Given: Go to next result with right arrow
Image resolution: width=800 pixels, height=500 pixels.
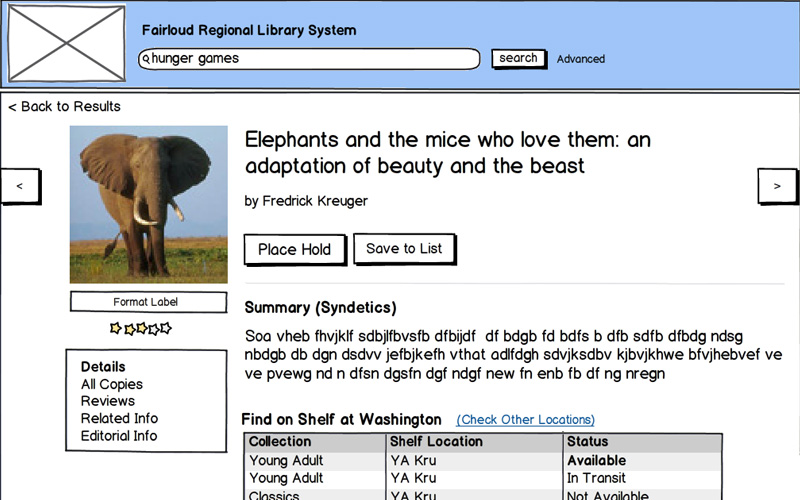Looking at the screenshot, I should [777, 186].
